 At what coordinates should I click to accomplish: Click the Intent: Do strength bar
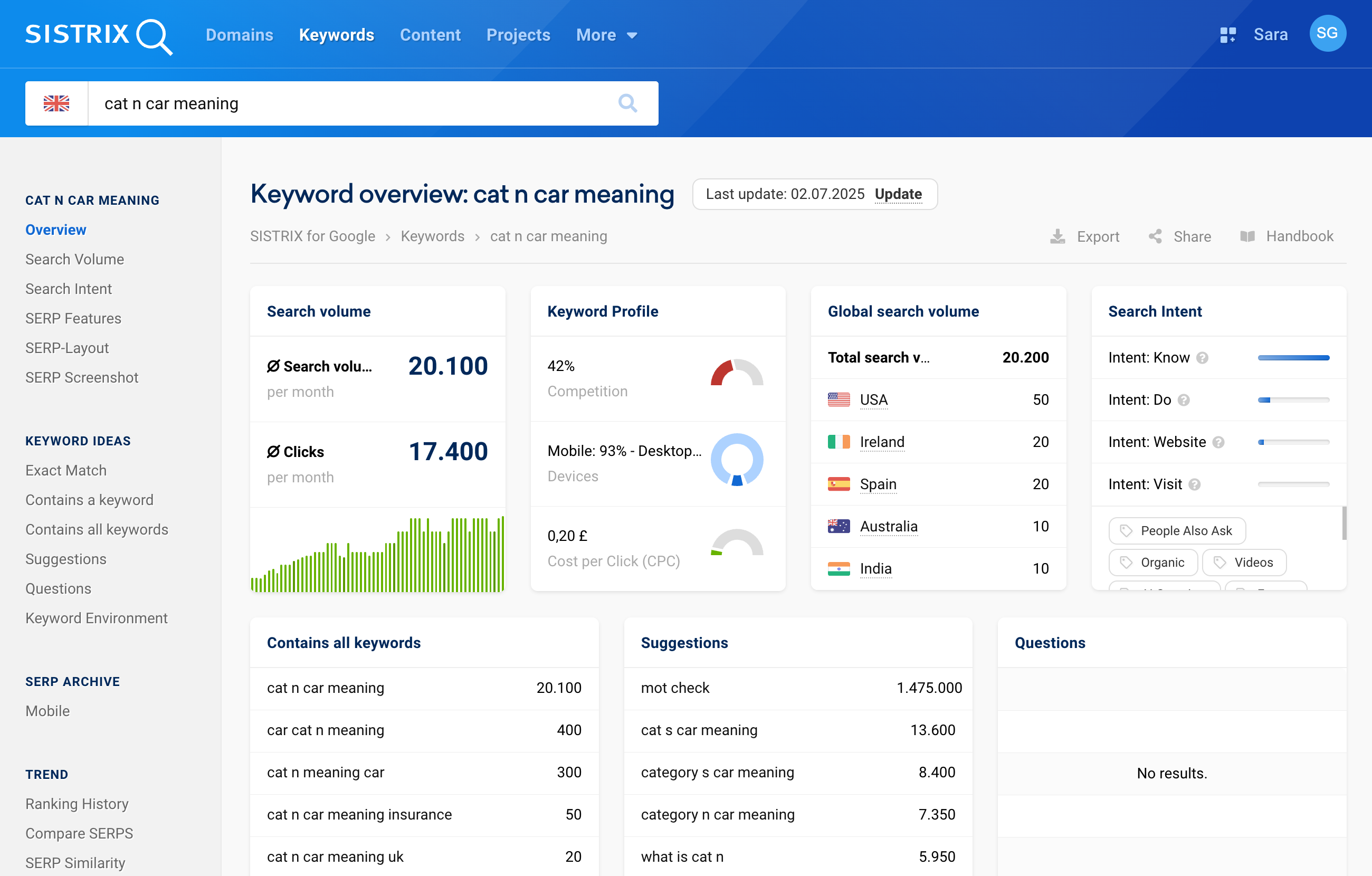1293,399
